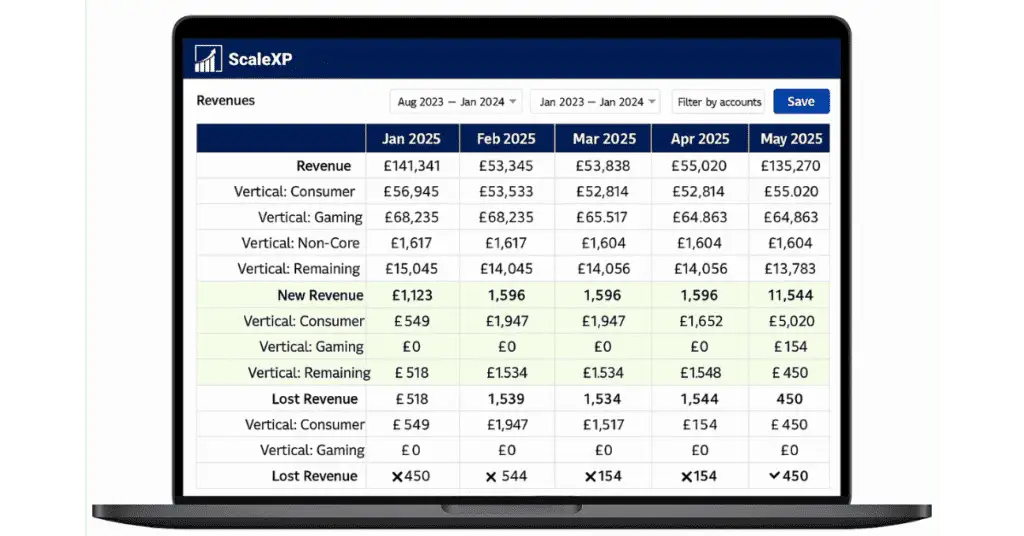The width and height of the screenshot is (1024, 536).
Task: Select the Mar 2025 column header
Action: 604,138
